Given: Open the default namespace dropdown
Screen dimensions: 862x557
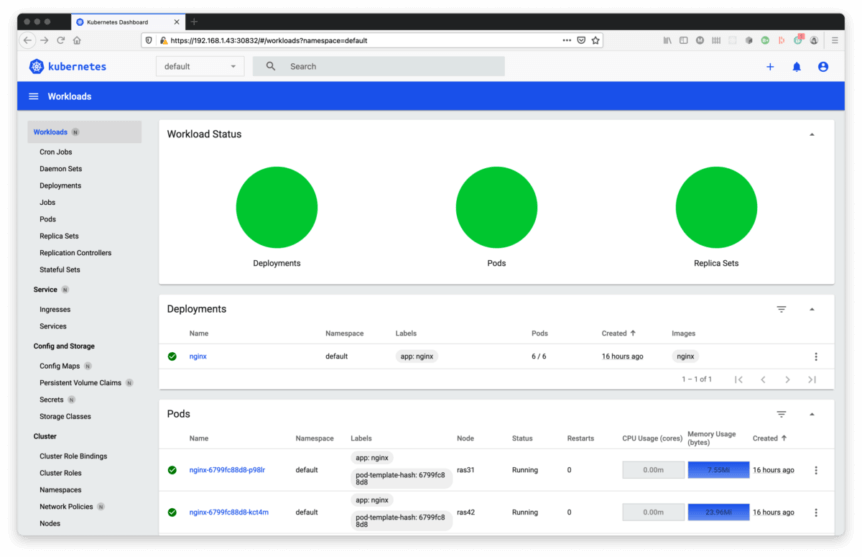Looking at the screenshot, I should coord(200,67).
